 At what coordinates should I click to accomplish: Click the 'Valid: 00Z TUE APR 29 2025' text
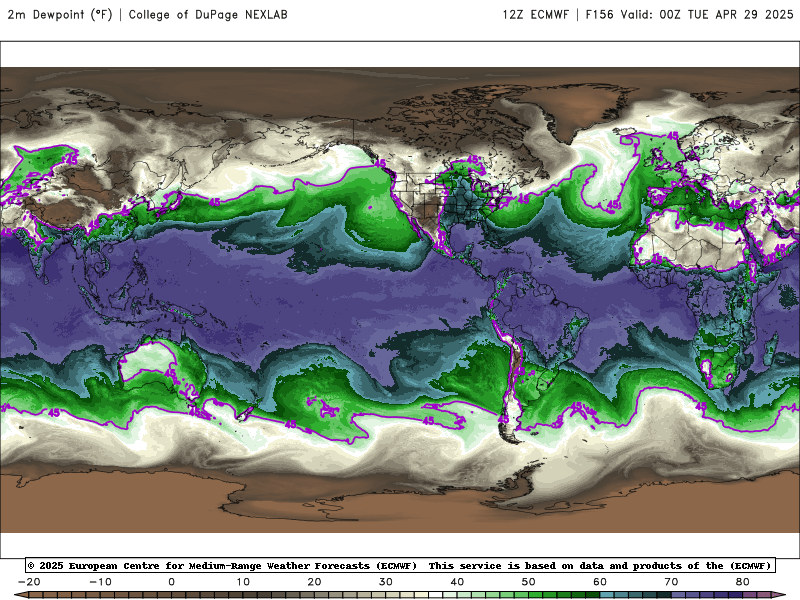[x=707, y=15]
